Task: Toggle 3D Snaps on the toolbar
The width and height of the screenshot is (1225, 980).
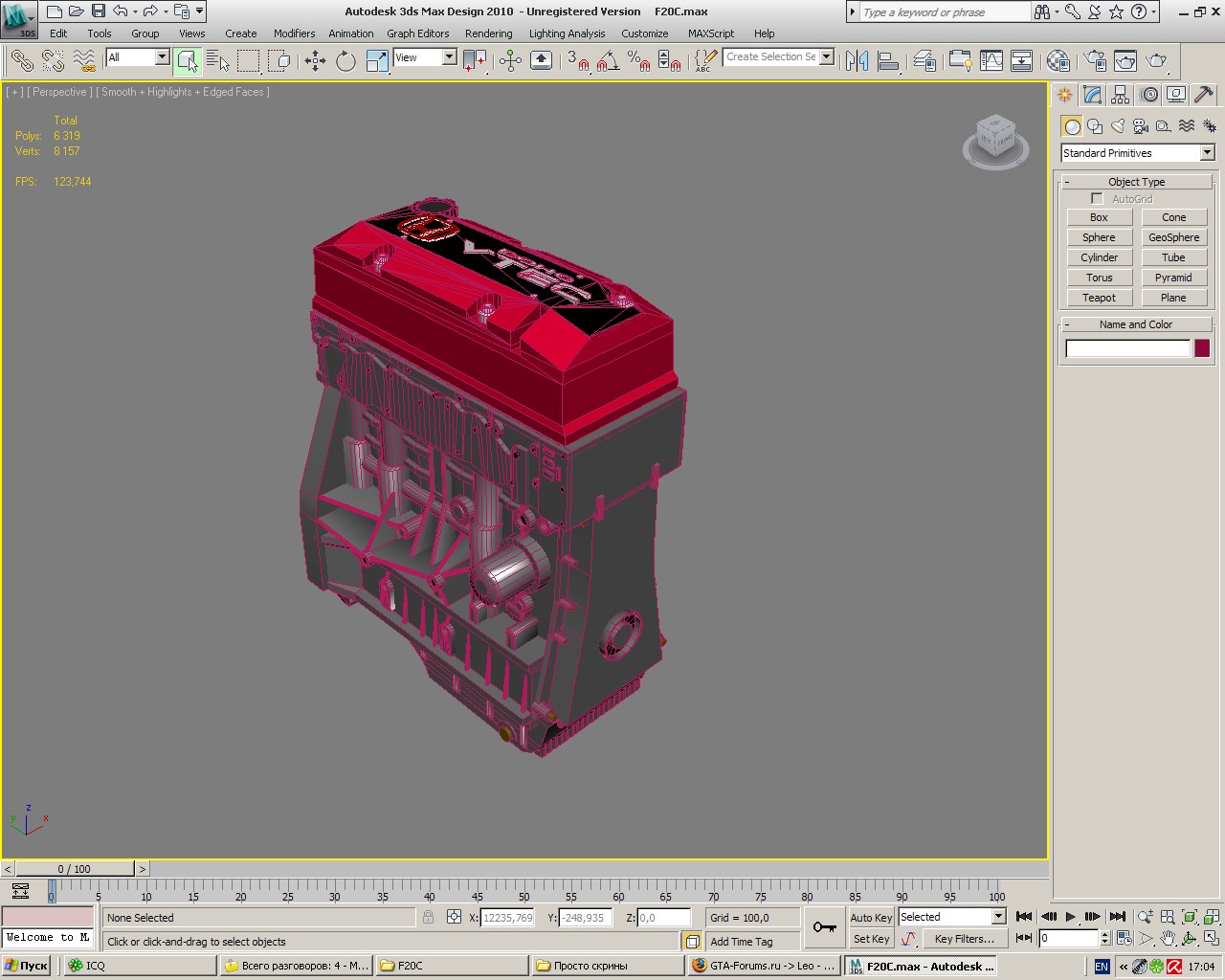Action: 577,61
